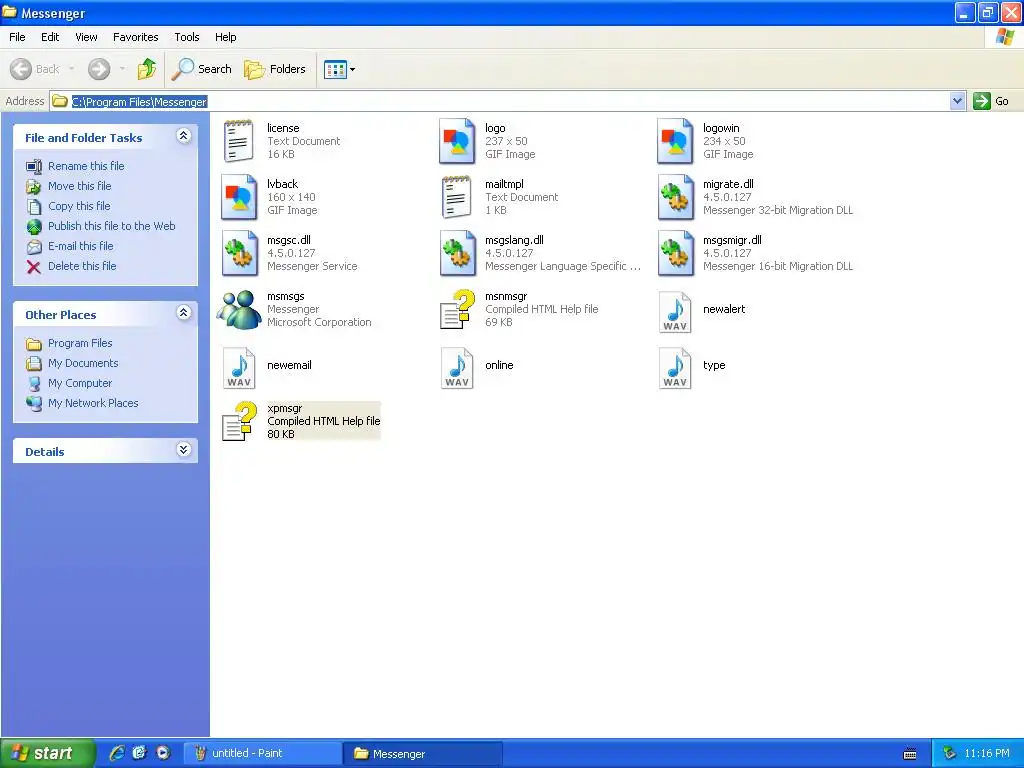
Task: Click the xpmsgr file name label
Action: 285,408
